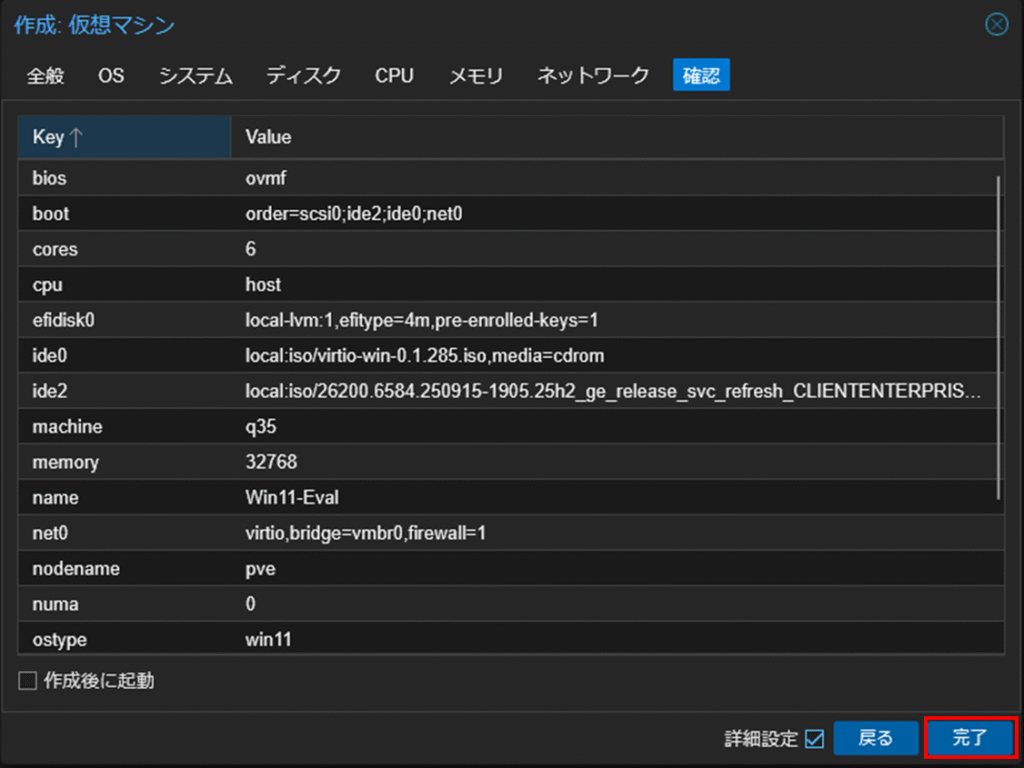This screenshot has height=768, width=1024.
Task: Click 完了 to finish VM creation
Action: 969,739
